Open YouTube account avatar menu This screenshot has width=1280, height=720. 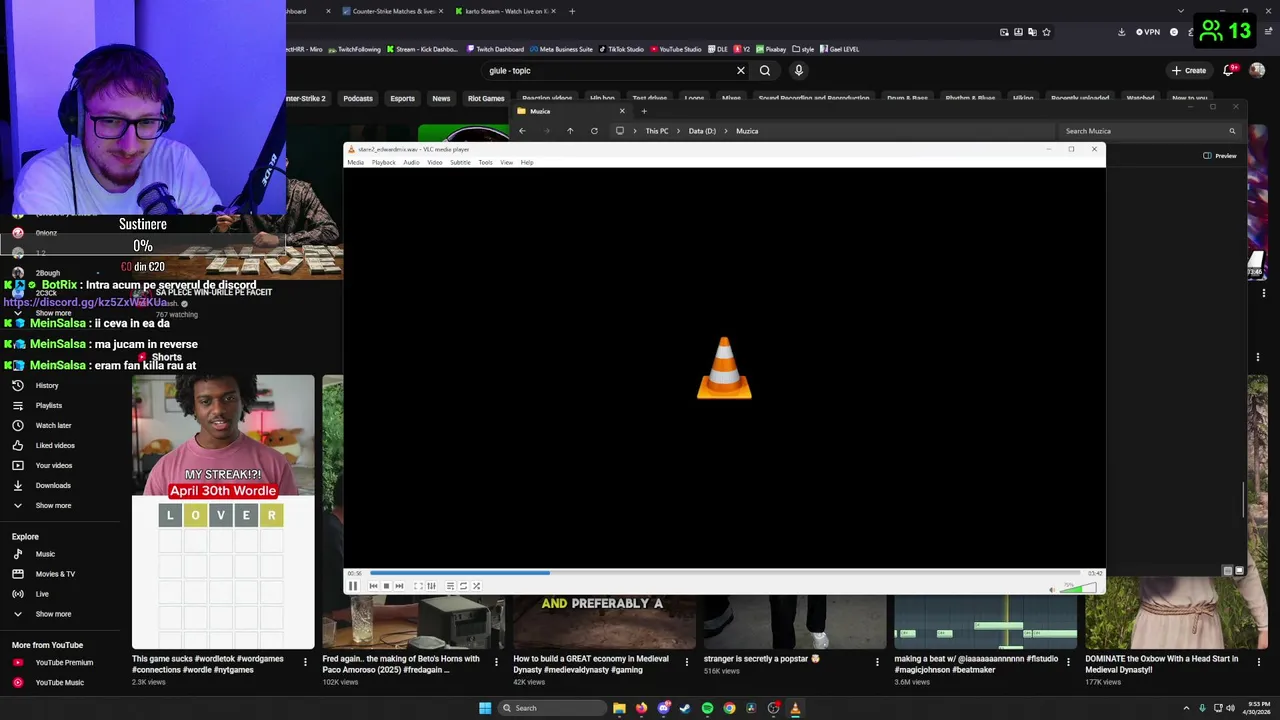tap(1257, 70)
